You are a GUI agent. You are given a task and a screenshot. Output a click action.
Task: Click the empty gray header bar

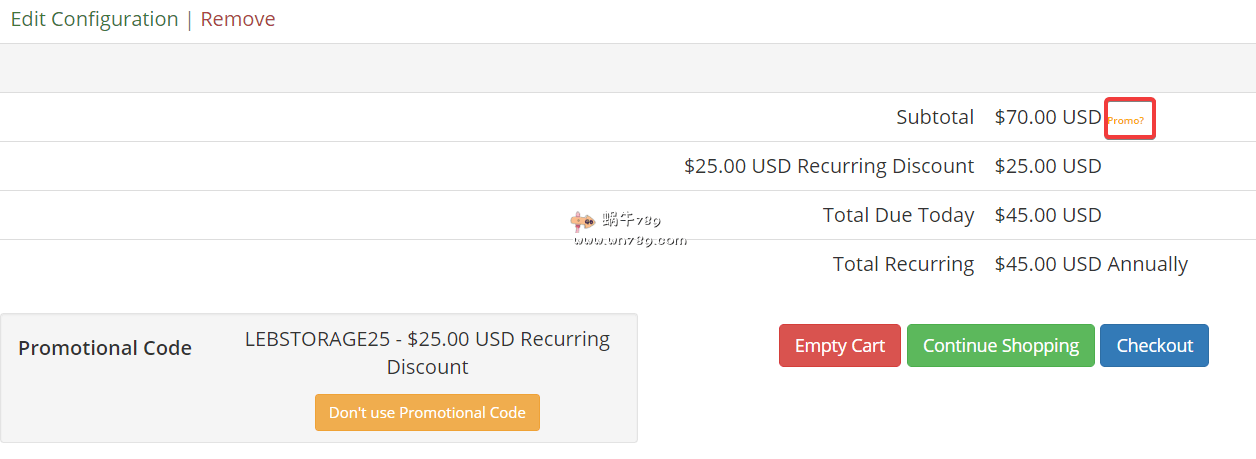pyautogui.click(x=628, y=68)
